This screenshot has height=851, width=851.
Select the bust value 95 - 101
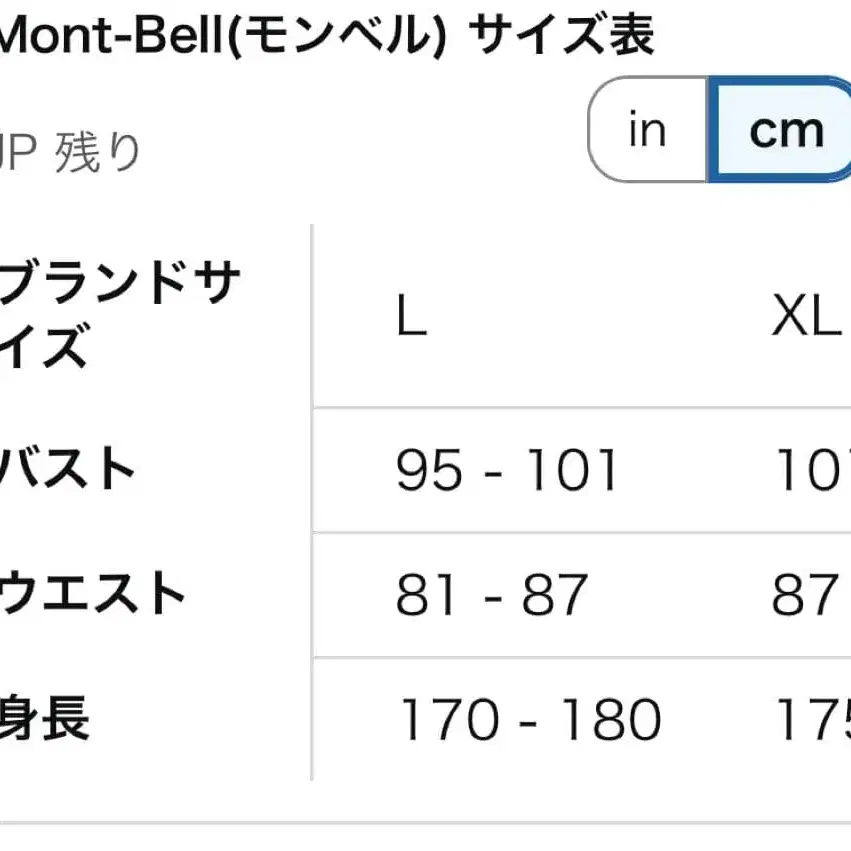click(x=510, y=467)
